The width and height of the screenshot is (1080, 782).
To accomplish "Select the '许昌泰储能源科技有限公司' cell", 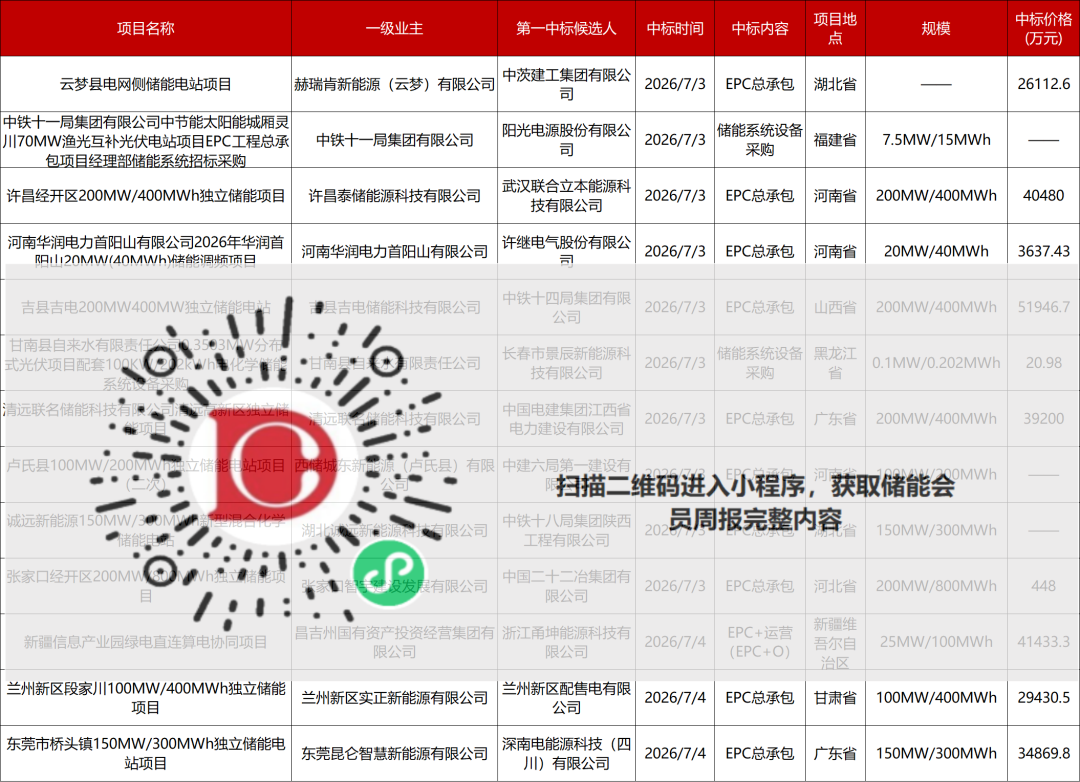I will click(x=394, y=196).
